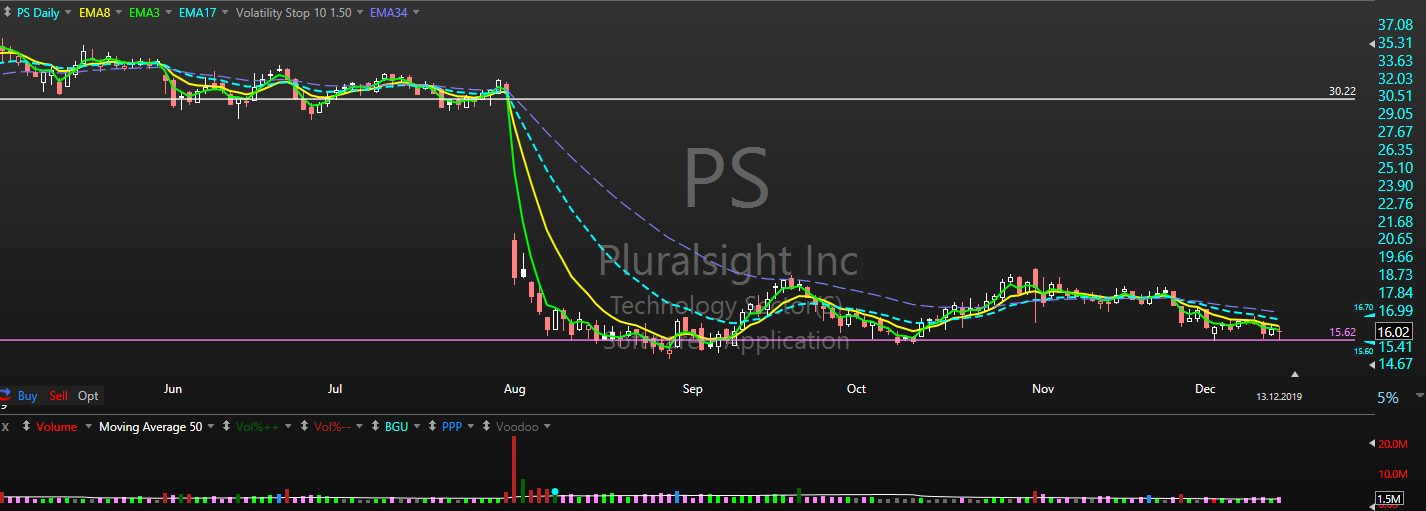
Task: Click the cyan dot marker in volume pane
Action: 555,492
